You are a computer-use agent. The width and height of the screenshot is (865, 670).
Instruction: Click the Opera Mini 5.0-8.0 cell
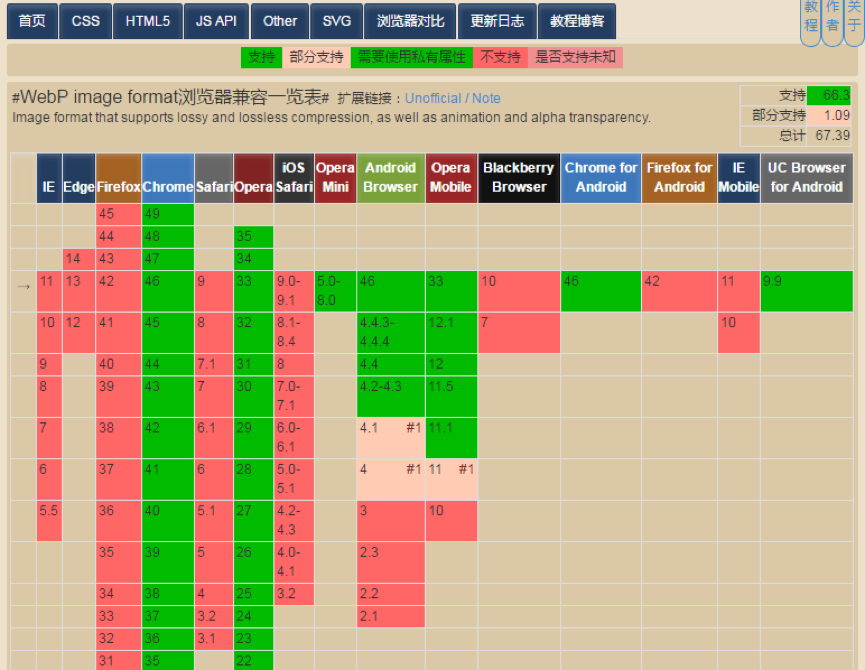coord(335,291)
